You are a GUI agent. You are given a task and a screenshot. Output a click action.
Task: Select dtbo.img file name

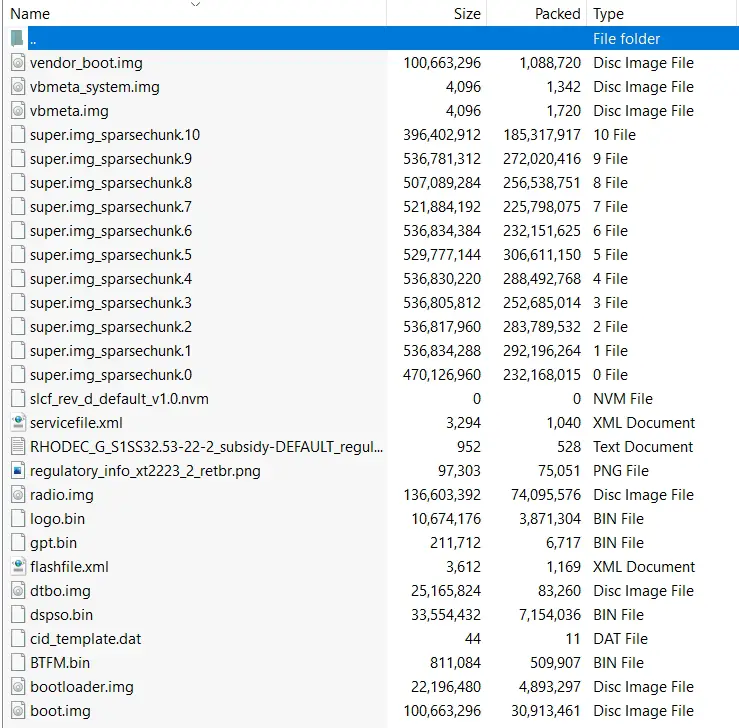point(60,591)
